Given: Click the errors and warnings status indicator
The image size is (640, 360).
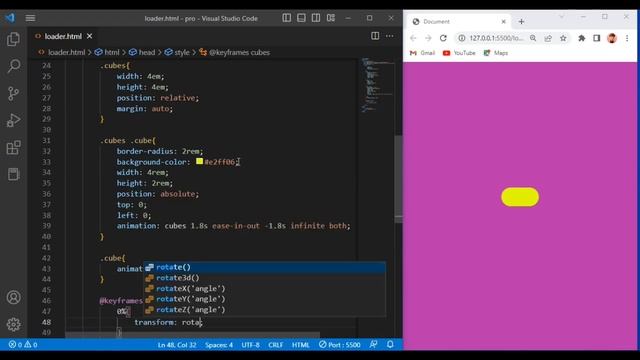Looking at the screenshot, I should coord(23,344).
